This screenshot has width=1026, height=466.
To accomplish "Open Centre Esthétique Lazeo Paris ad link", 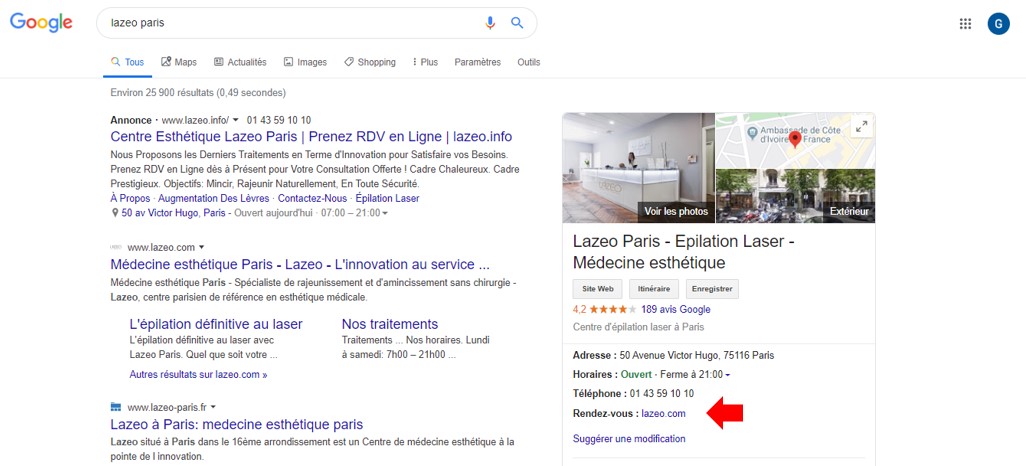I will 311,137.
